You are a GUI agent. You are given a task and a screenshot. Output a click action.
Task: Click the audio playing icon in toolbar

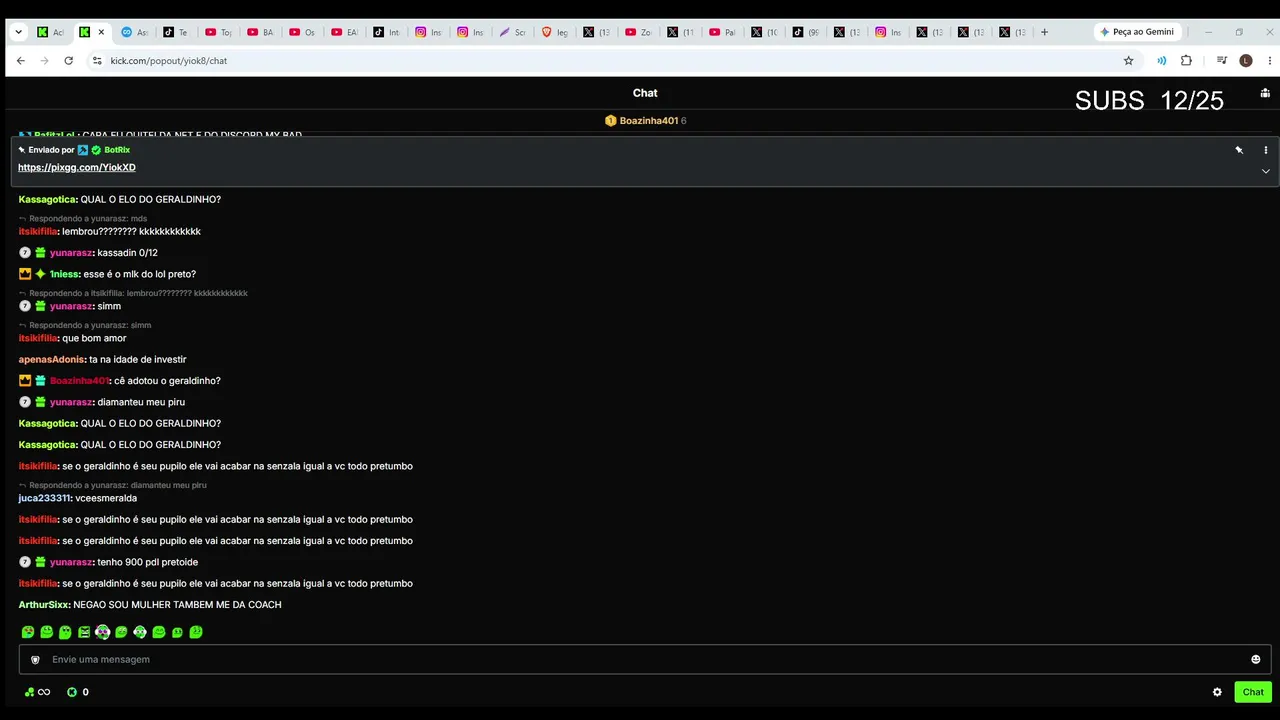click(x=1161, y=61)
